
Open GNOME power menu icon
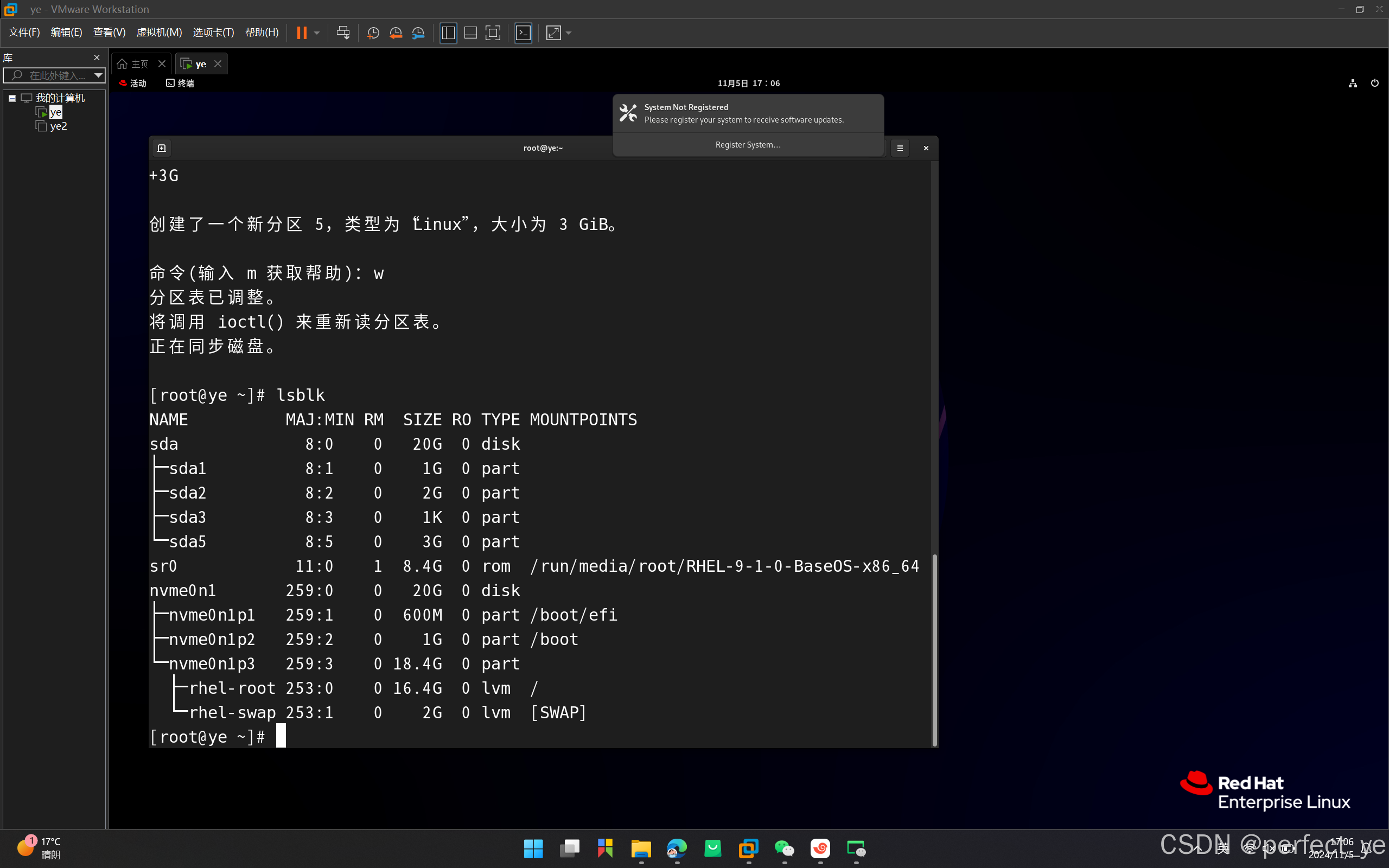1374,83
